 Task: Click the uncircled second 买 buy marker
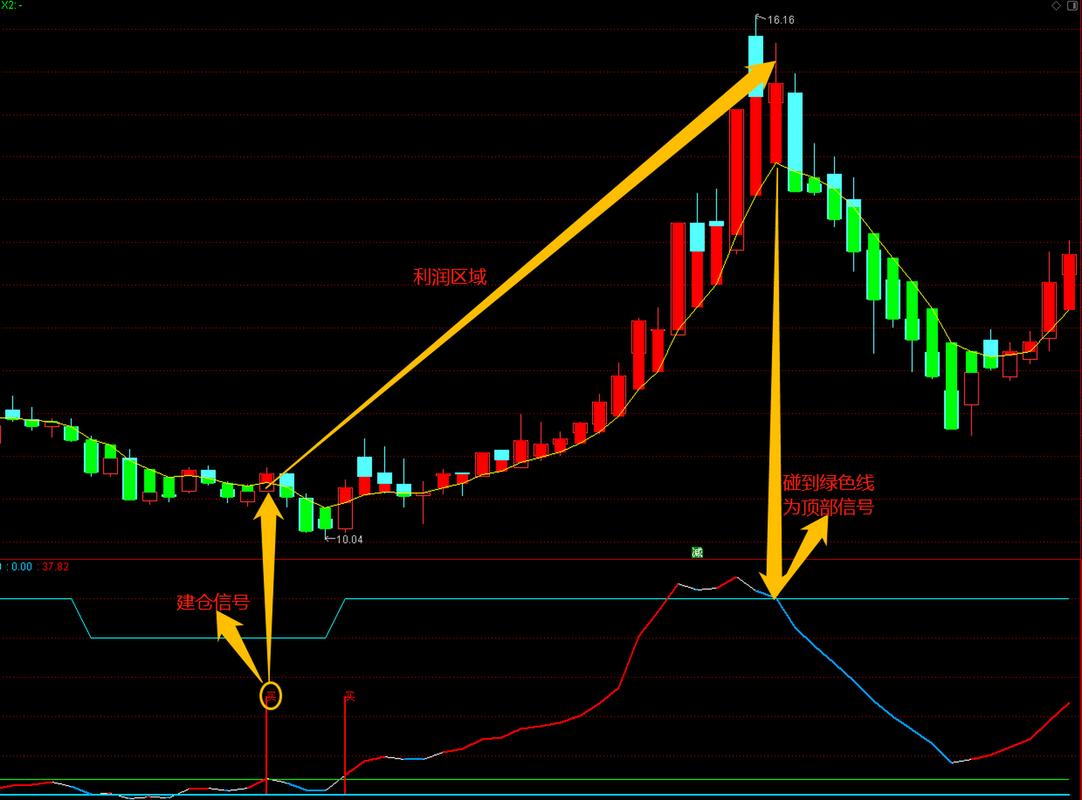coord(349,696)
